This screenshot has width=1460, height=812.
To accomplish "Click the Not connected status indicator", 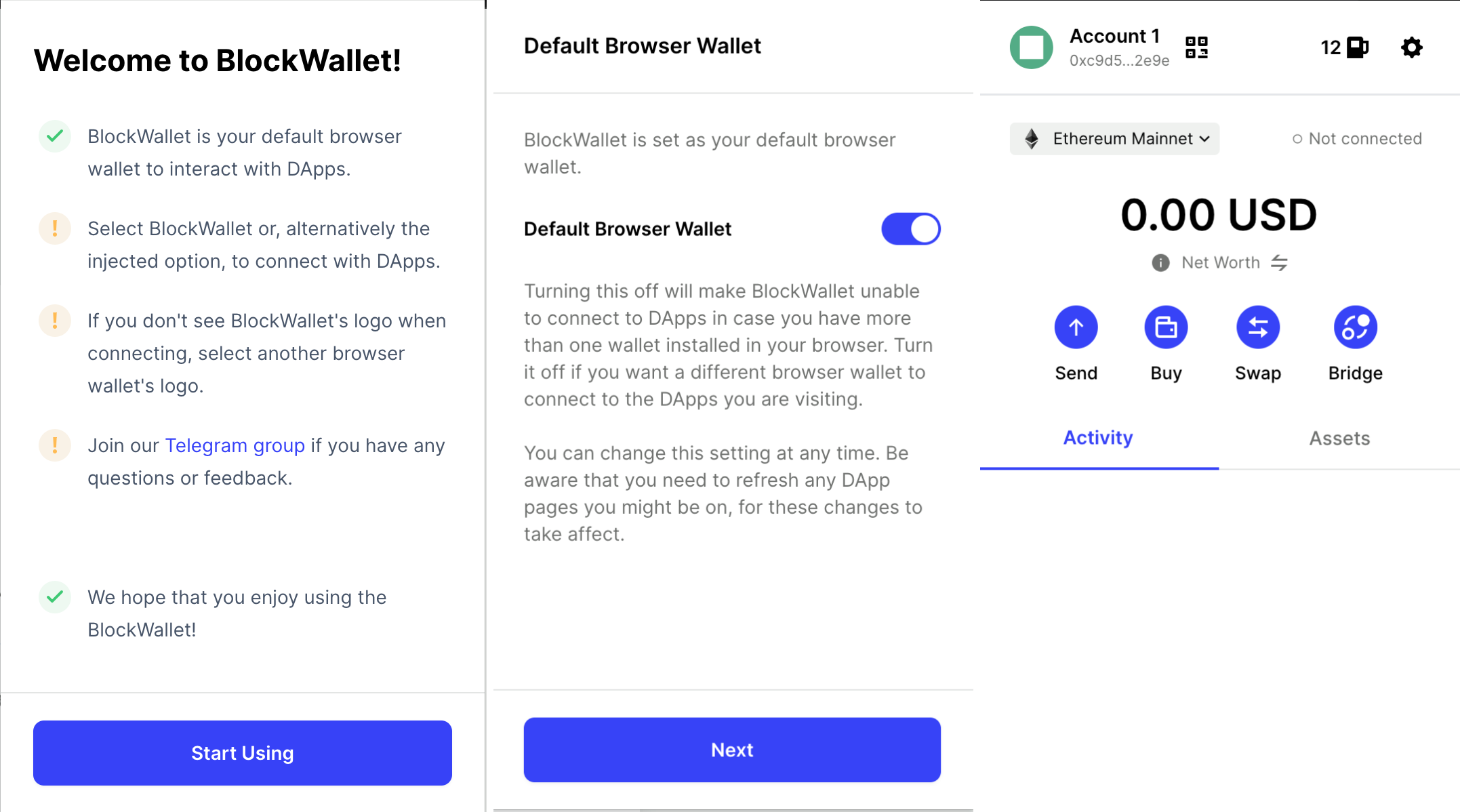I will pos(1357,139).
